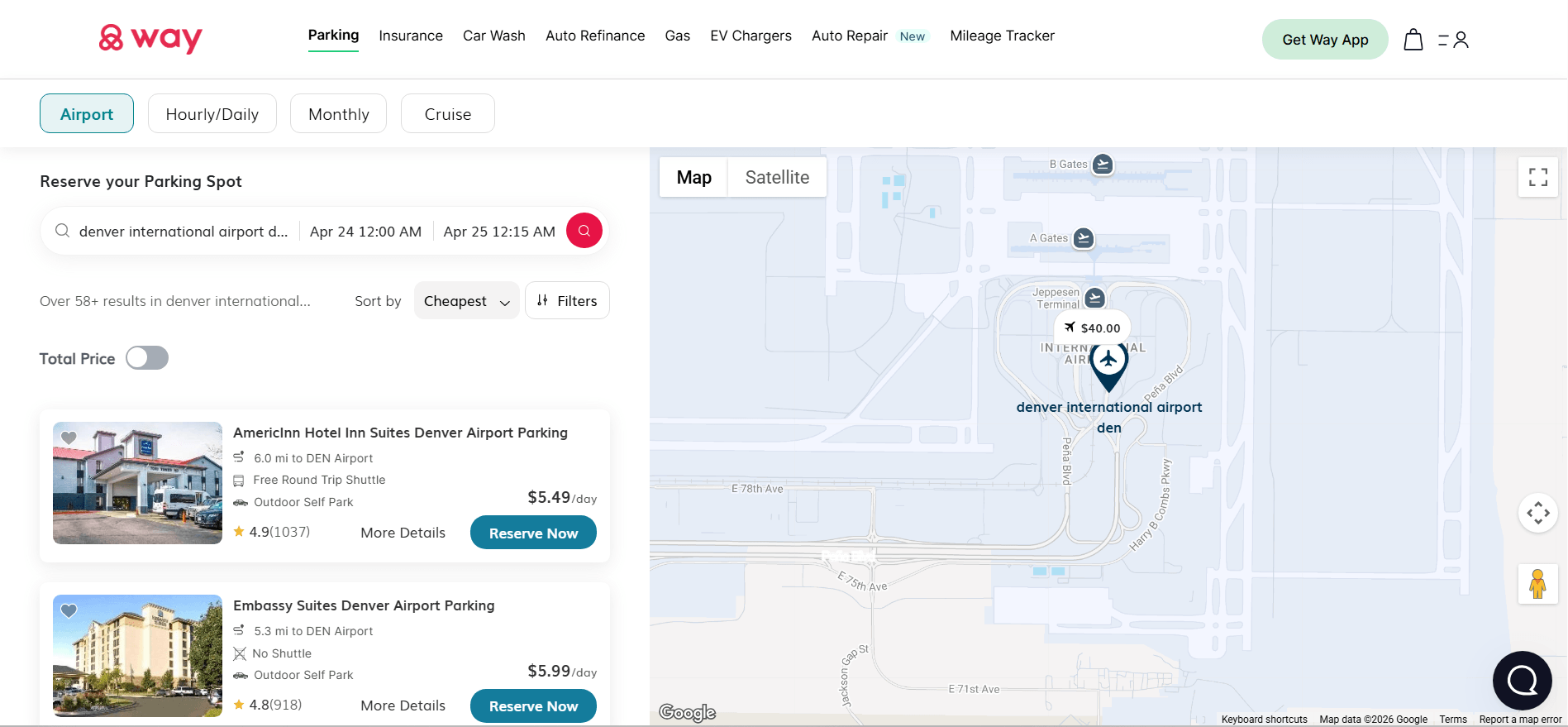Expand the Cheapest sort dropdown

click(x=466, y=301)
